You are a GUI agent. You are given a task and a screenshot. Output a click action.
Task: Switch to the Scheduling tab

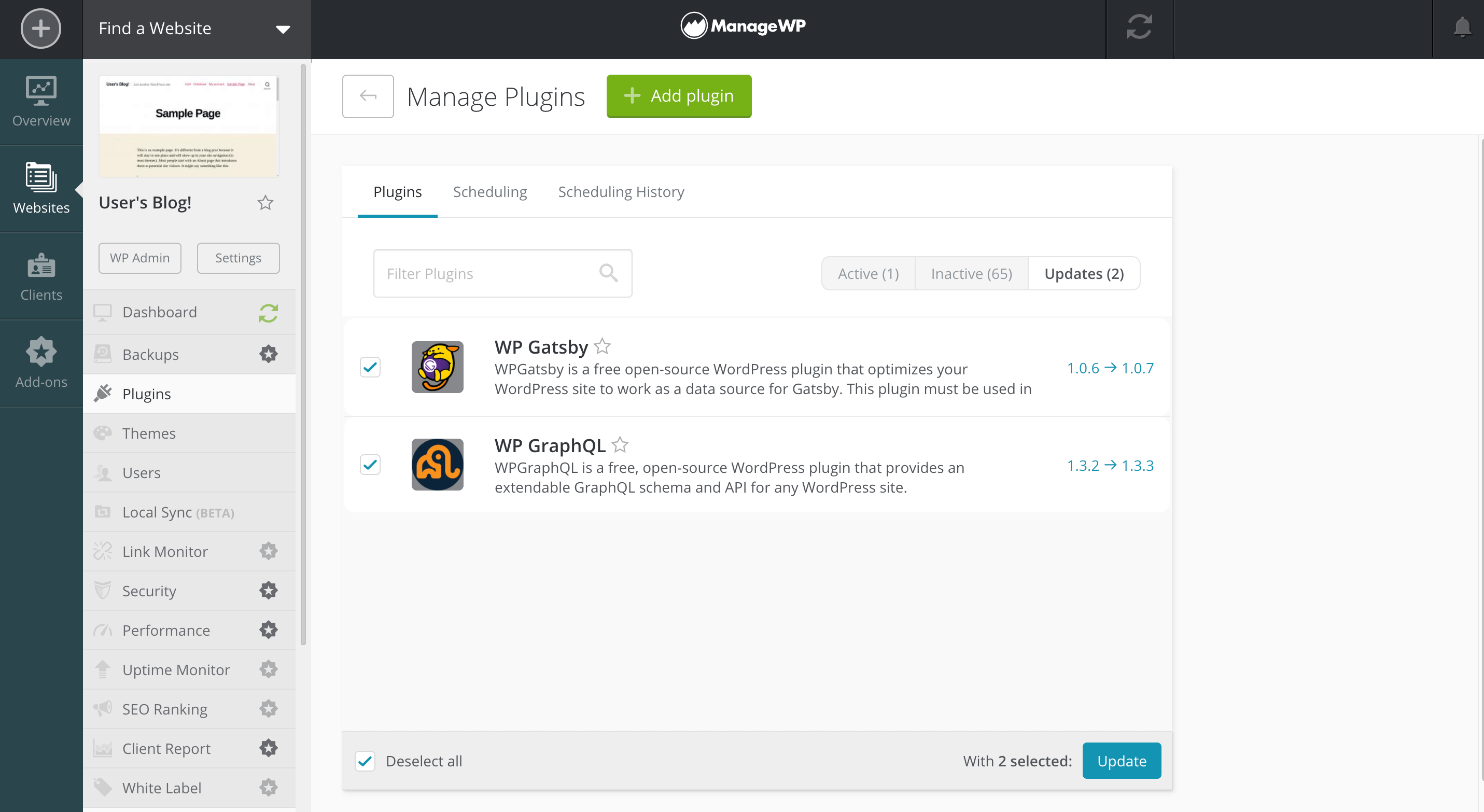tap(489, 192)
